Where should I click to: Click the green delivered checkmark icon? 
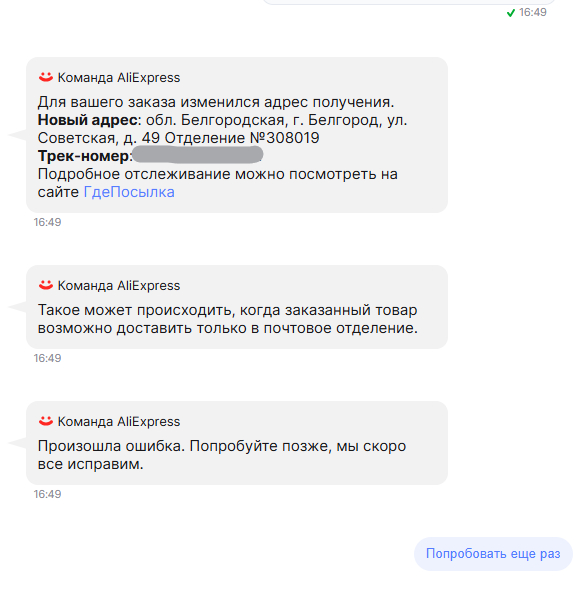pyautogui.click(x=511, y=13)
